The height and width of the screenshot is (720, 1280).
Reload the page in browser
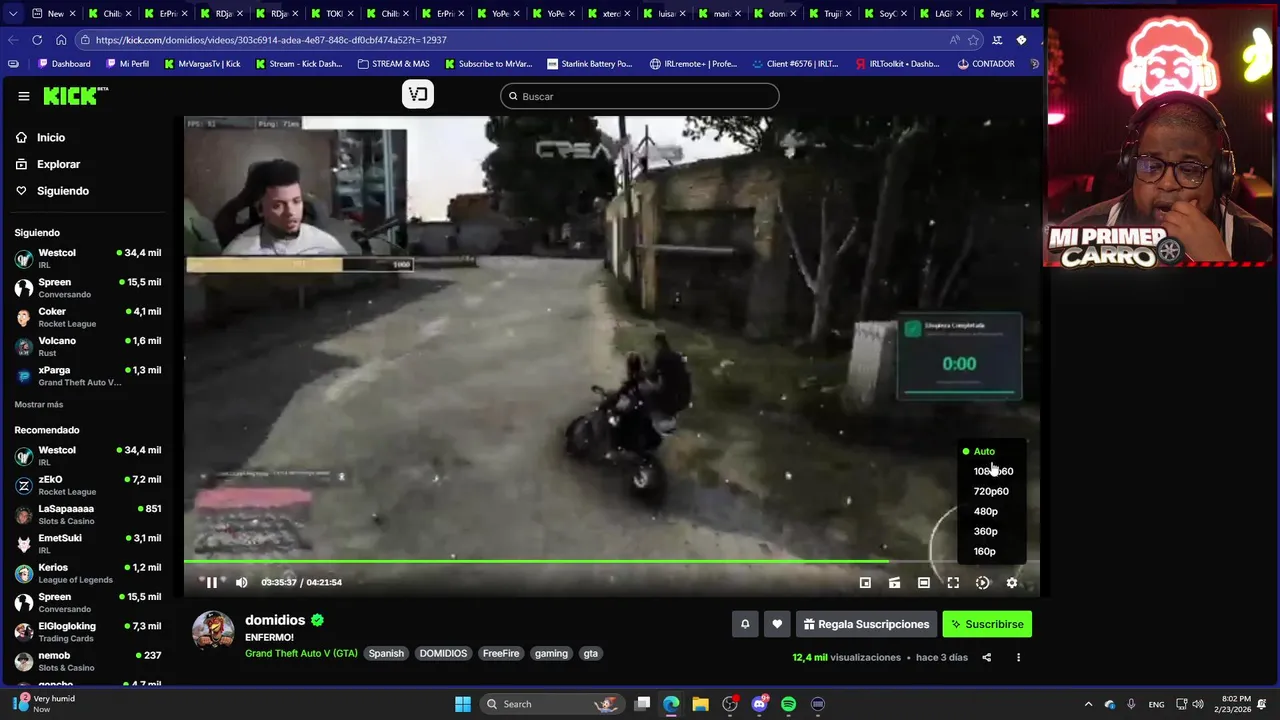point(37,40)
